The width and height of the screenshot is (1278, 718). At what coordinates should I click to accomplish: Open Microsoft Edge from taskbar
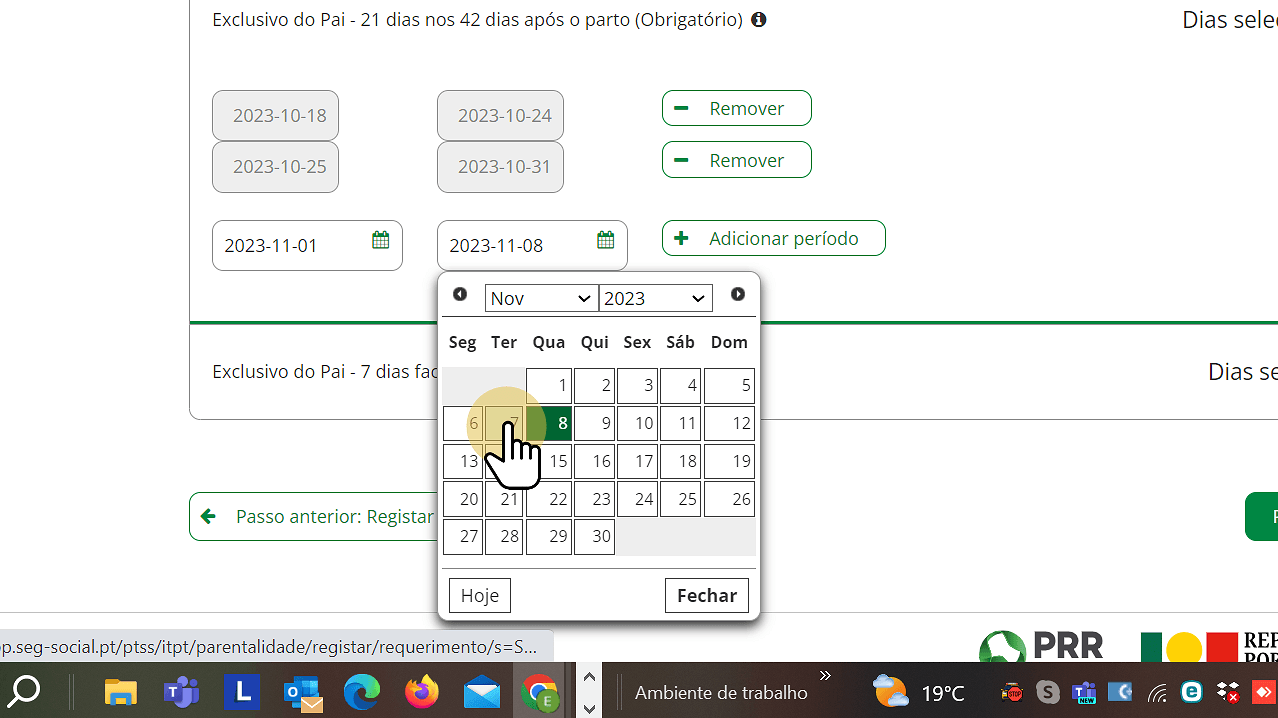(x=362, y=691)
